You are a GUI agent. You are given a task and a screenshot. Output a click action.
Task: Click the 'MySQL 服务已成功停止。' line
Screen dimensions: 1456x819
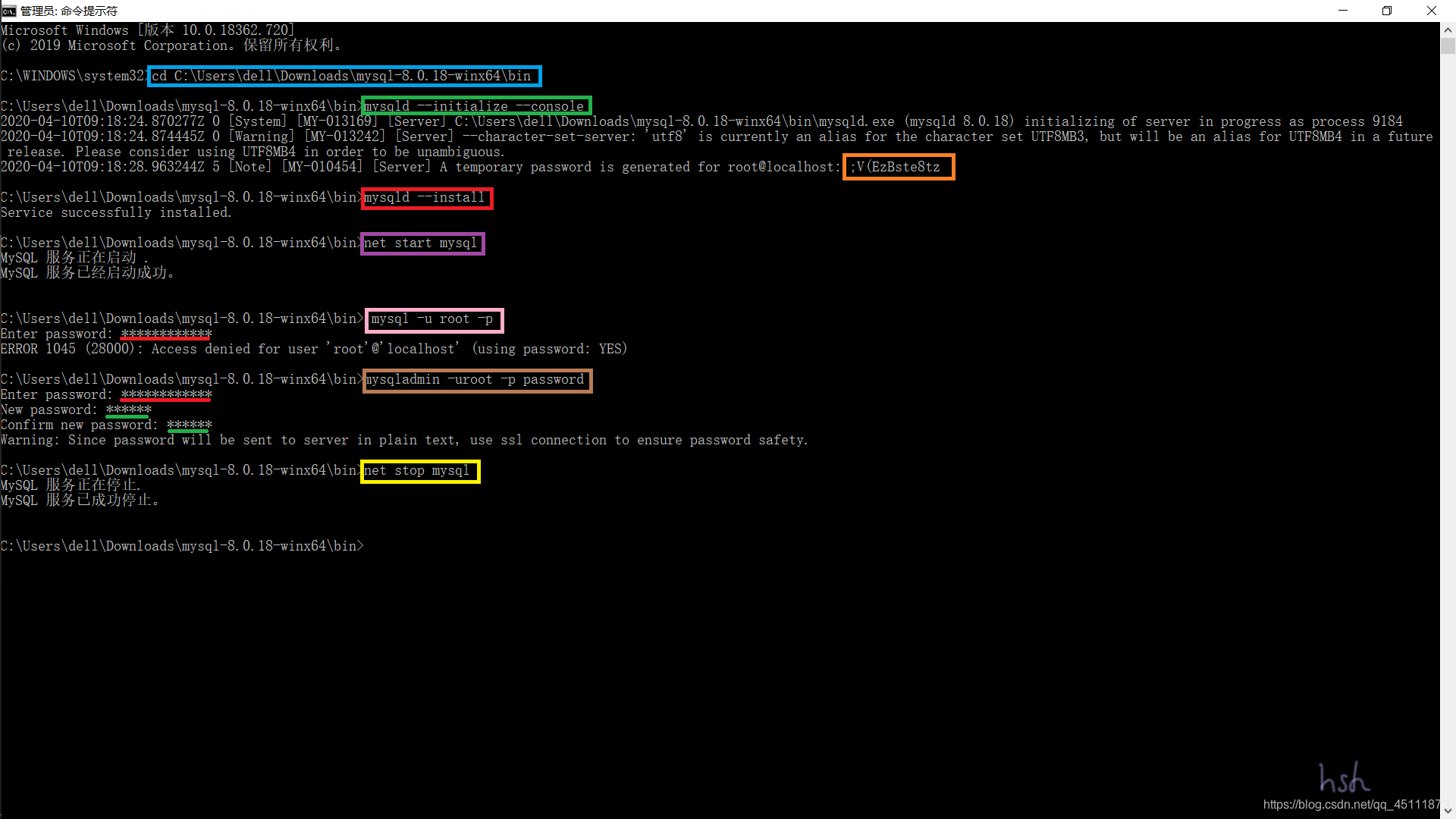pyautogui.click(x=80, y=500)
